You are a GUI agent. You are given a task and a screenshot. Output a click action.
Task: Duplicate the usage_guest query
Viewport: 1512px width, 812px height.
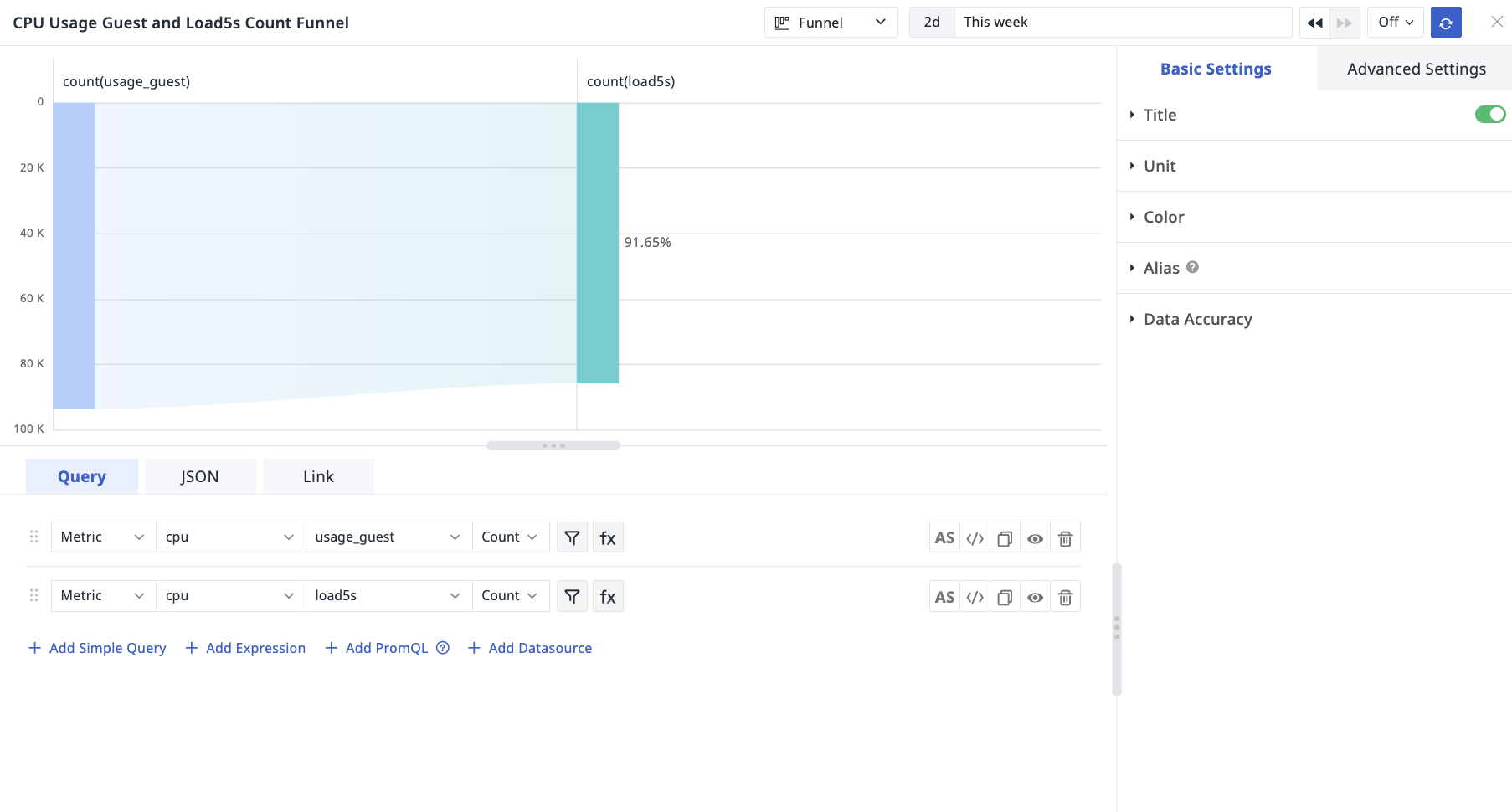pos(1005,538)
